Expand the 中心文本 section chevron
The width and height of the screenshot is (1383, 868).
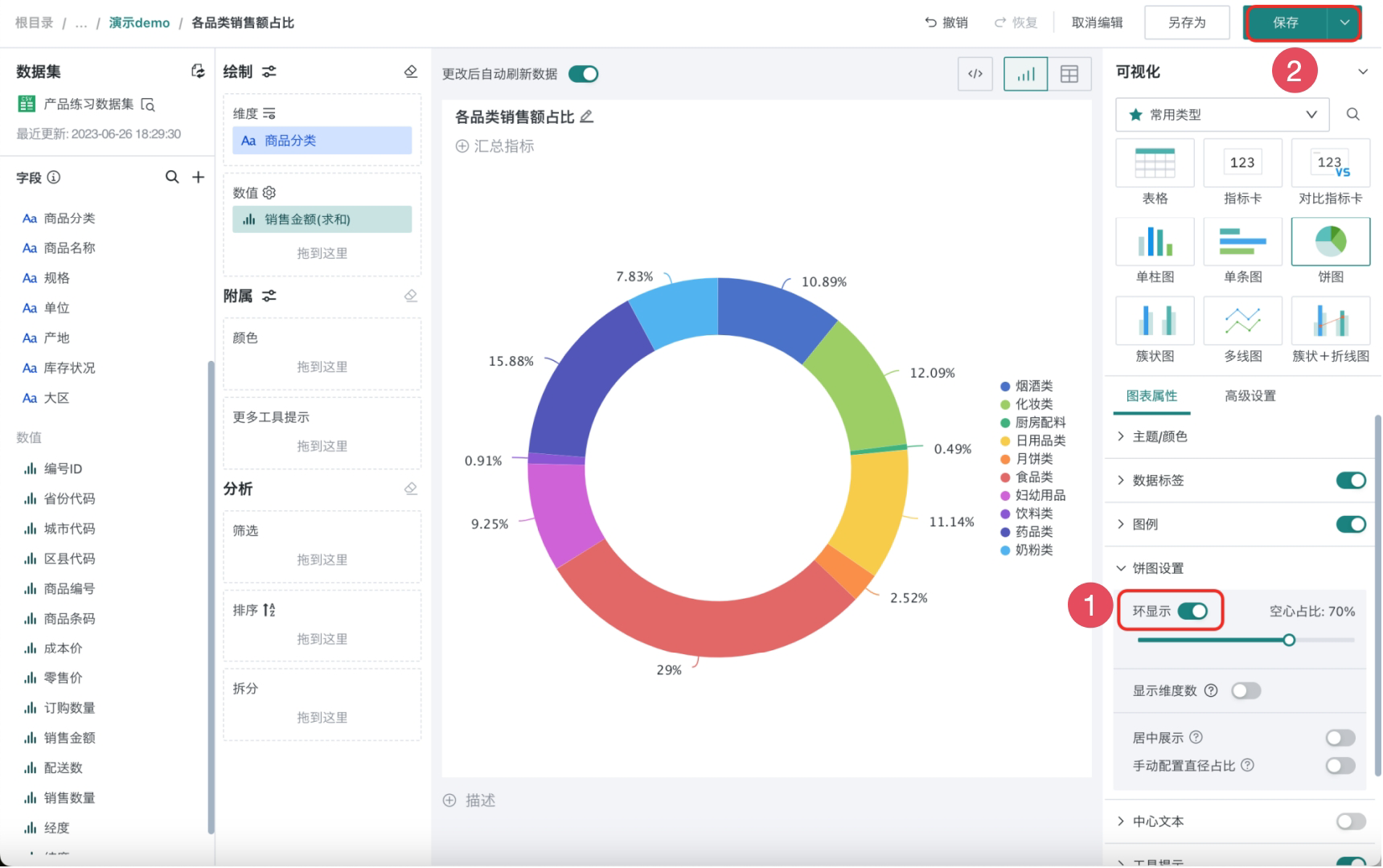tap(1121, 821)
